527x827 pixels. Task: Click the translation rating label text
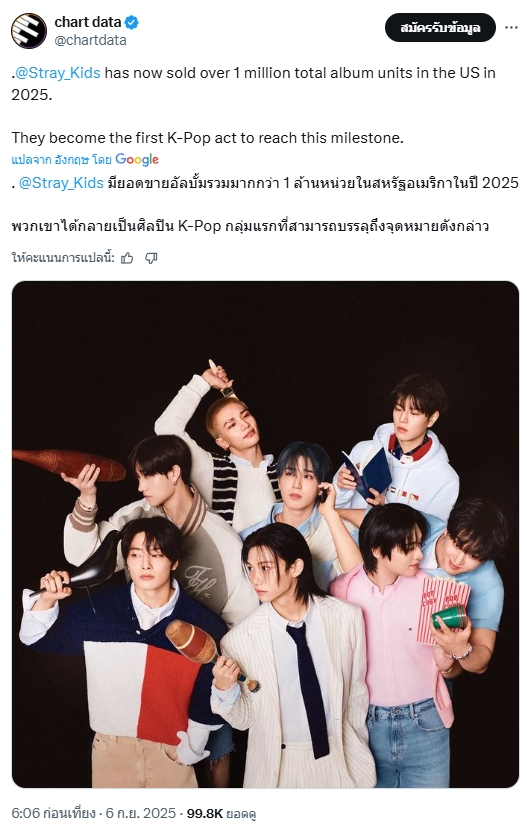pyautogui.click(x=63, y=258)
